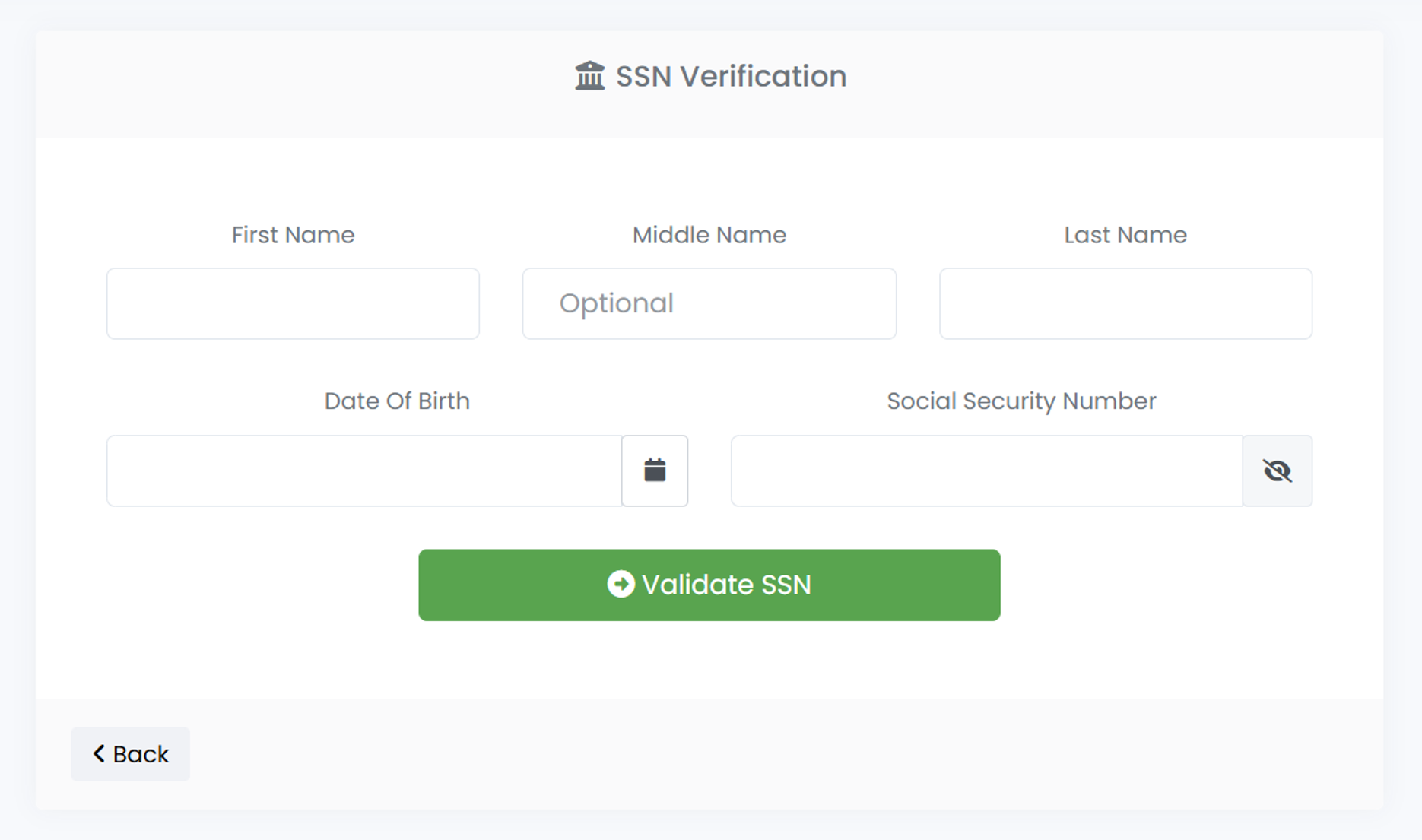Click the Middle Name label
The image size is (1422, 840).
tap(709, 235)
